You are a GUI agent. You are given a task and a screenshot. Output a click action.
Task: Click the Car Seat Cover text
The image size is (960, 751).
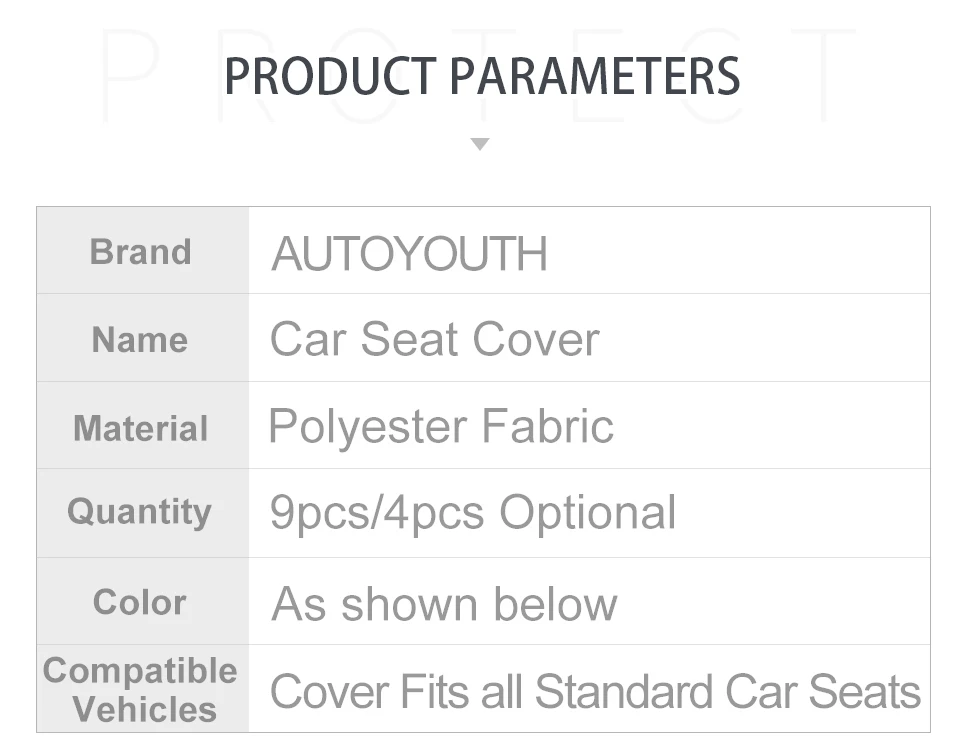tap(434, 339)
